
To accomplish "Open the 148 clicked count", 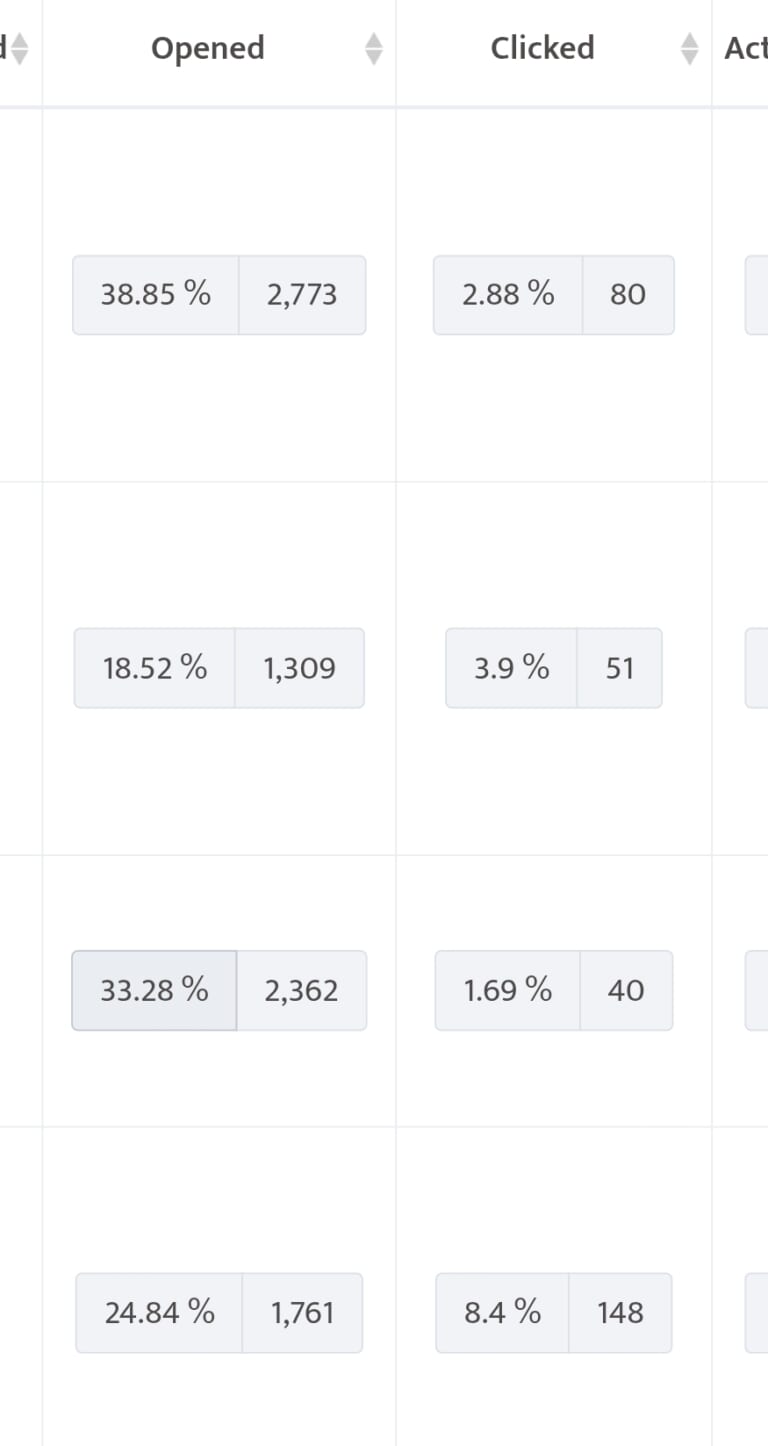I will tap(620, 1312).
